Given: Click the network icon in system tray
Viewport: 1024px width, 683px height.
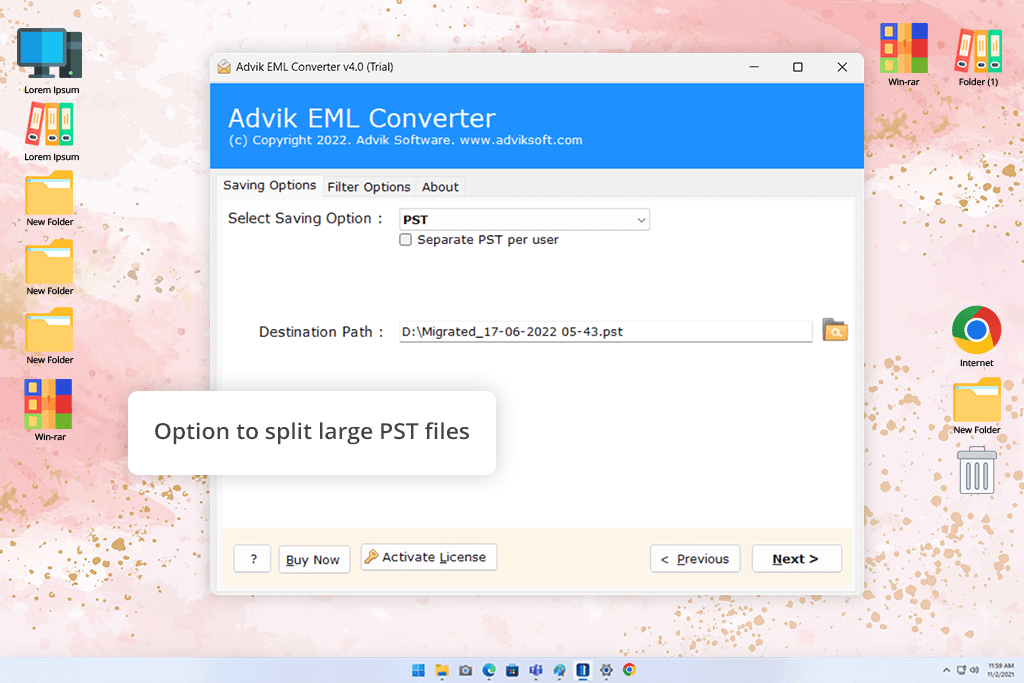Looking at the screenshot, I should coord(961,670).
